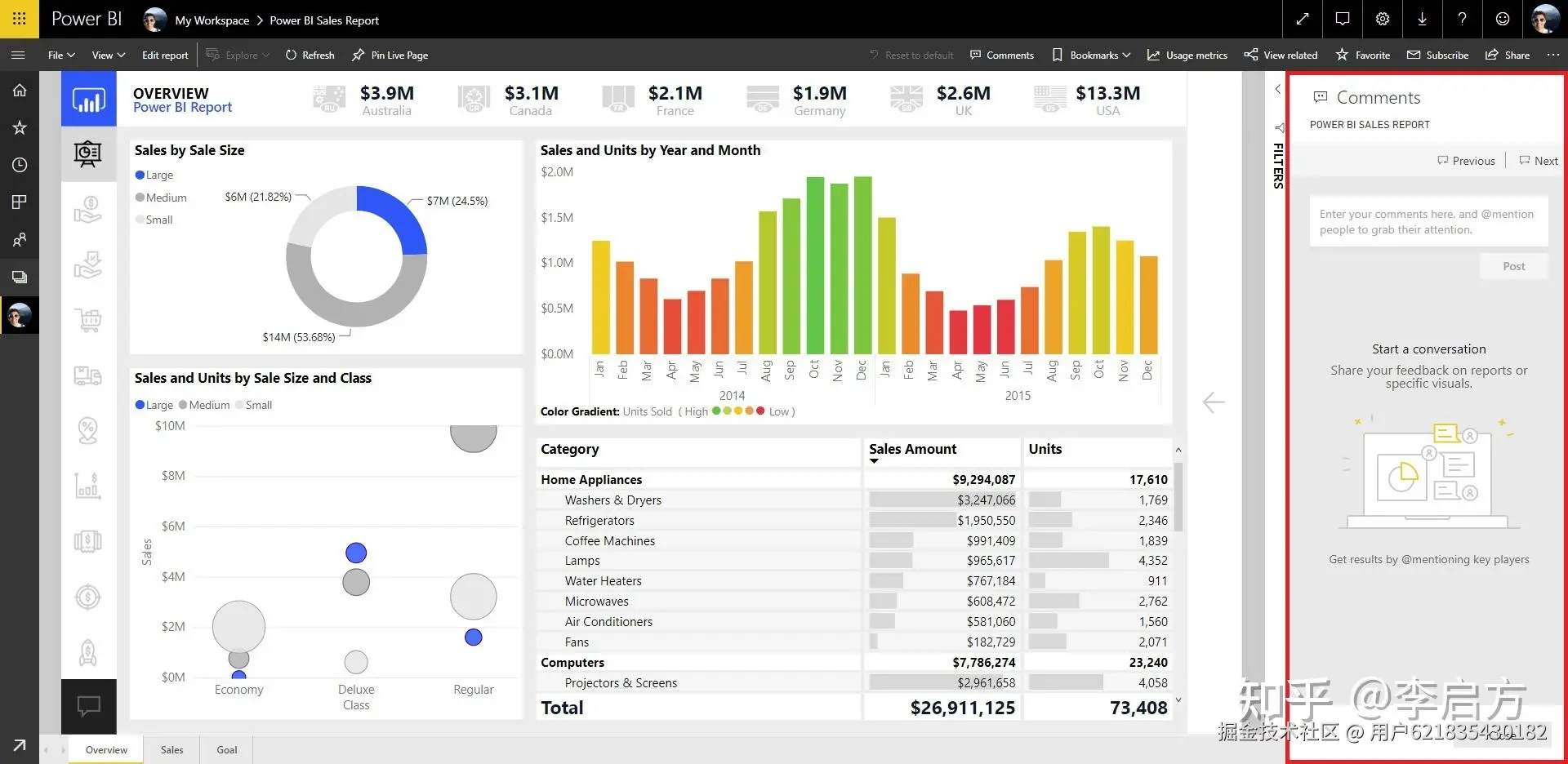Toggle Large legend in Sales by Sale Size
The height and width of the screenshot is (764, 1568).
(154, 175)
